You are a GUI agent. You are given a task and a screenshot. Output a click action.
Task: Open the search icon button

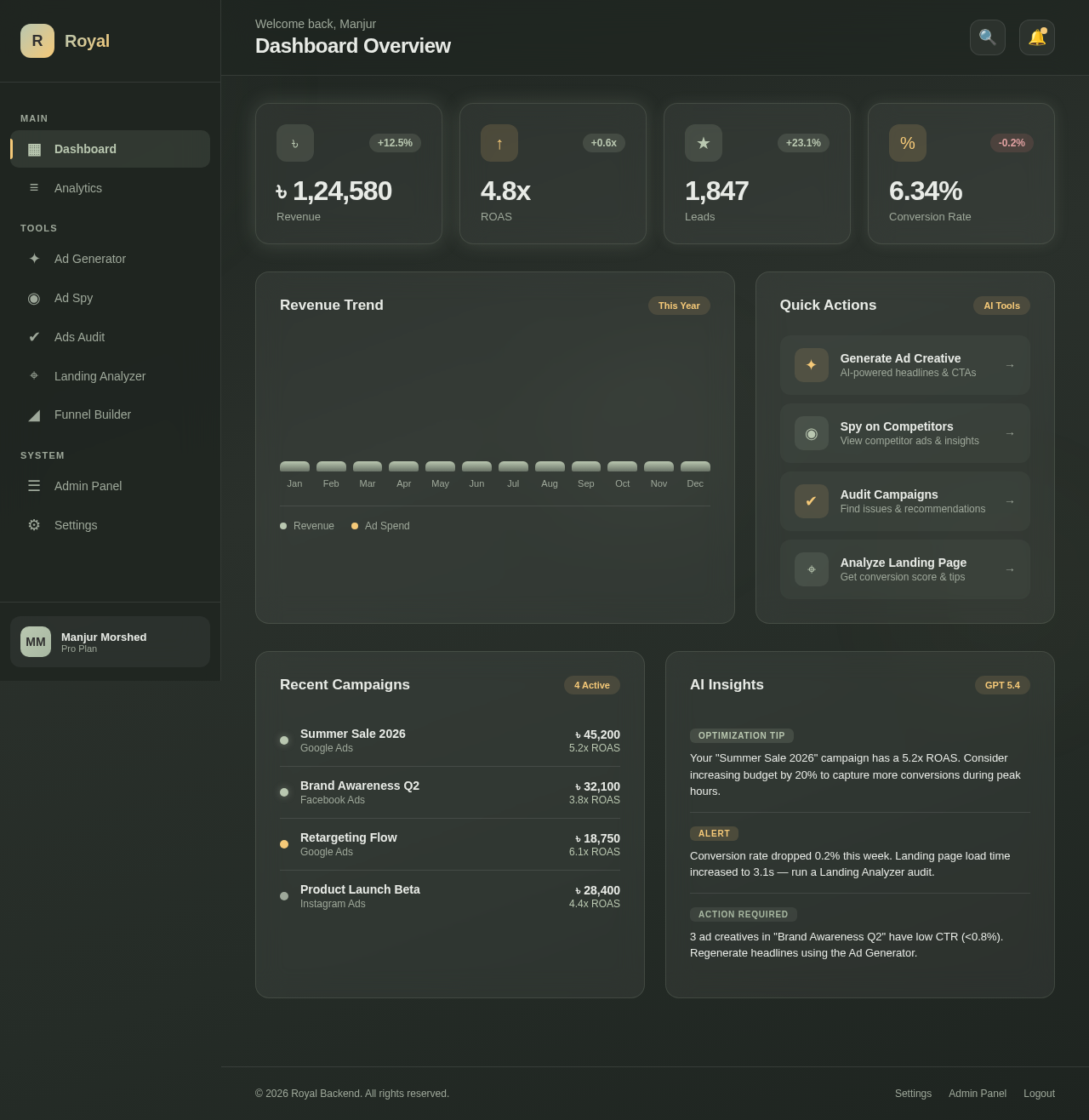coord(988,37)
